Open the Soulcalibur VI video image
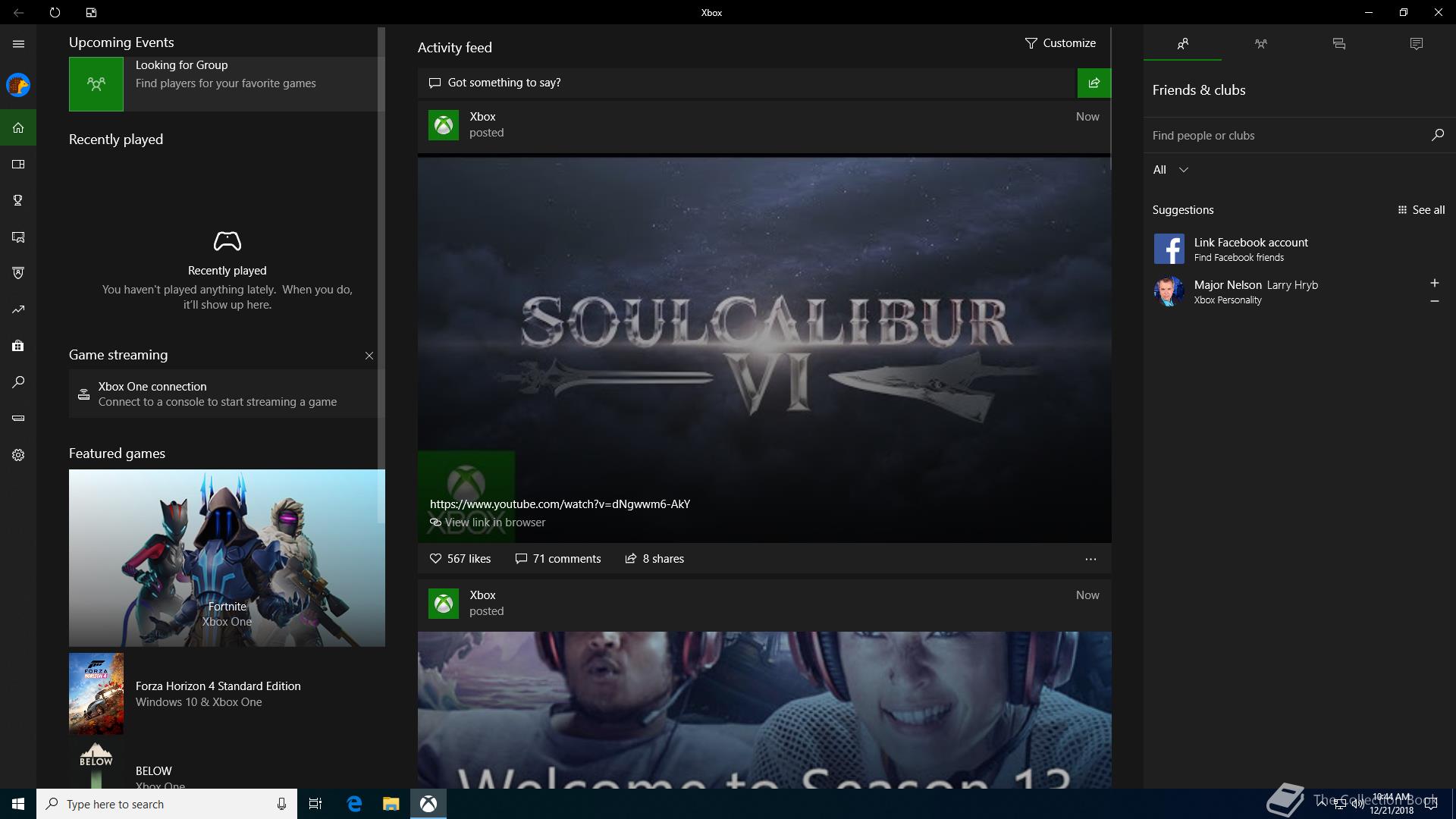Image resolution: width=1456 pixels, height=819 pixels. (x=764, y=350)
